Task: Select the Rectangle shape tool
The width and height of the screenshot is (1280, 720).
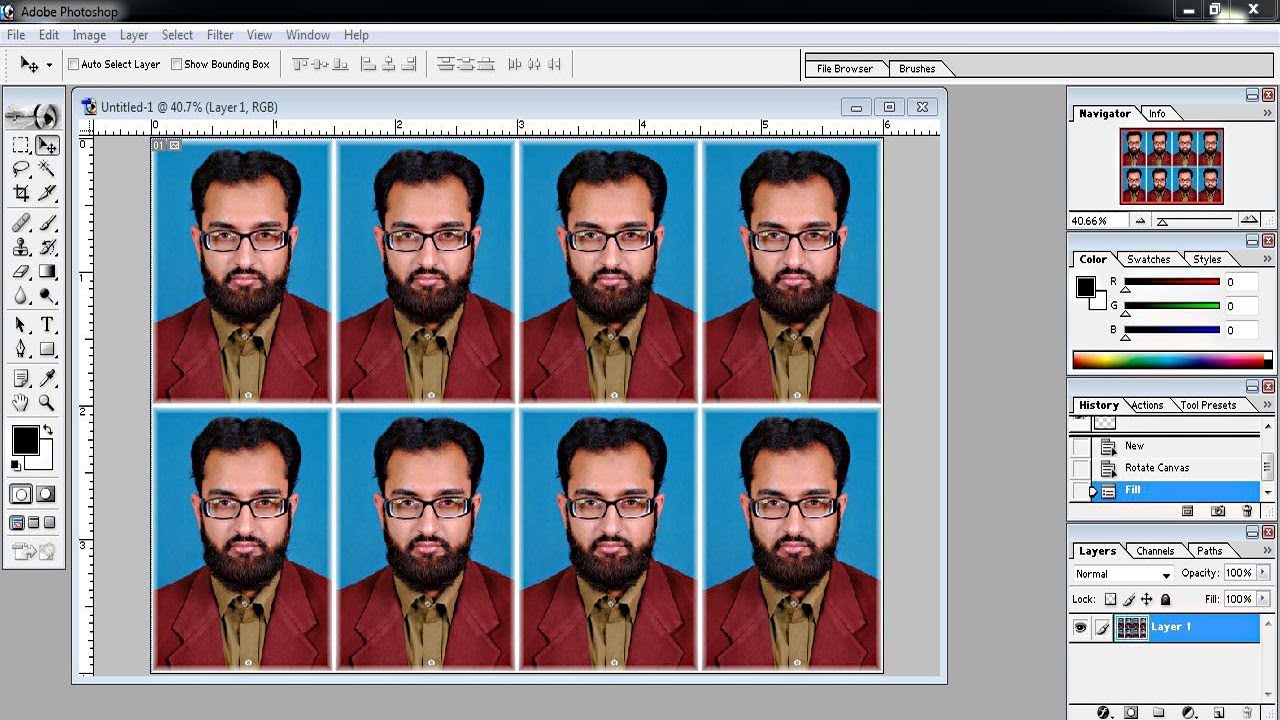Action: pyautogui.click(x=47, y=349)
